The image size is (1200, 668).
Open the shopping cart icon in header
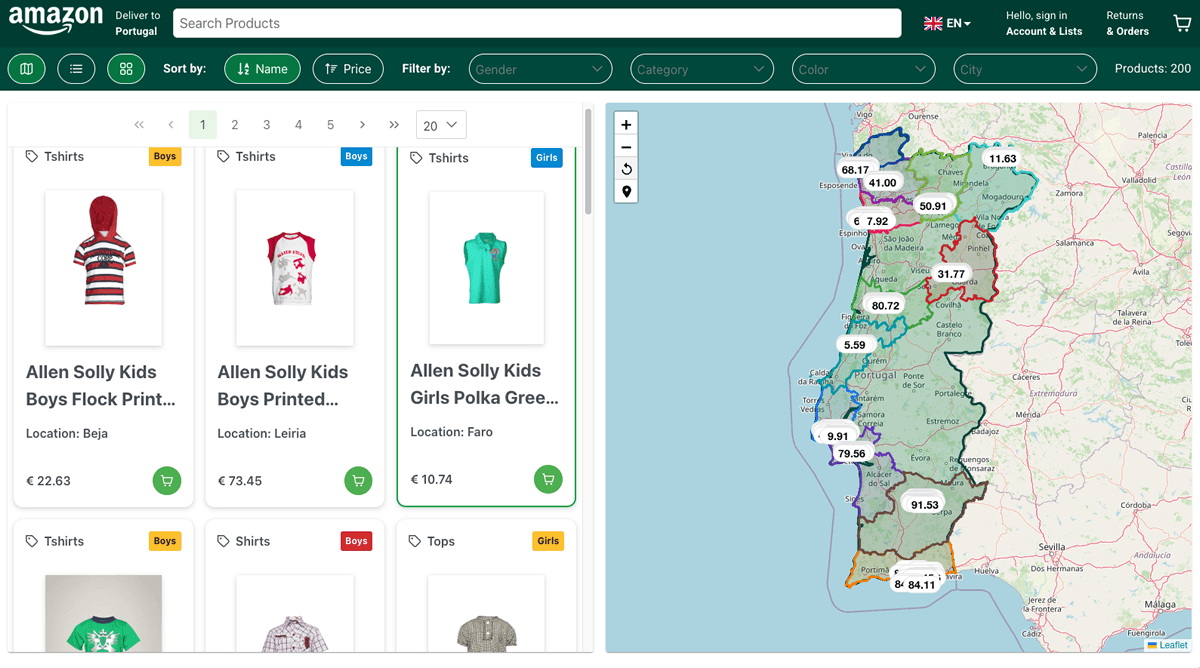(1182, 23)
